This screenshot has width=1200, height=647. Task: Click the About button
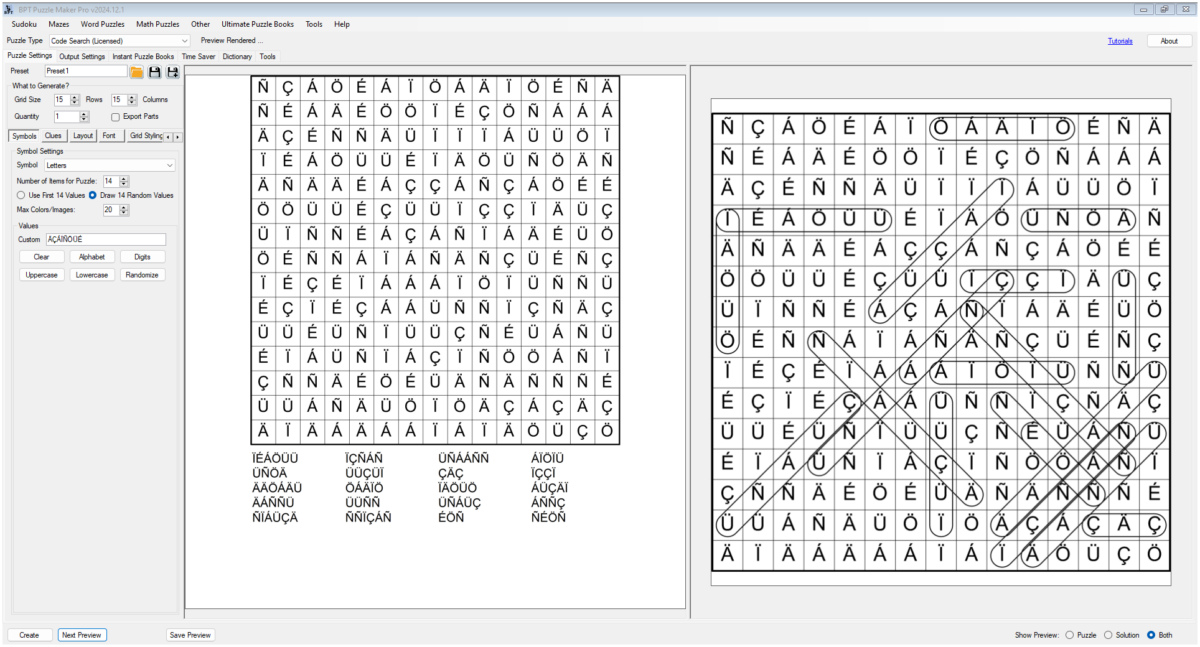click(x=1169, y=41)
